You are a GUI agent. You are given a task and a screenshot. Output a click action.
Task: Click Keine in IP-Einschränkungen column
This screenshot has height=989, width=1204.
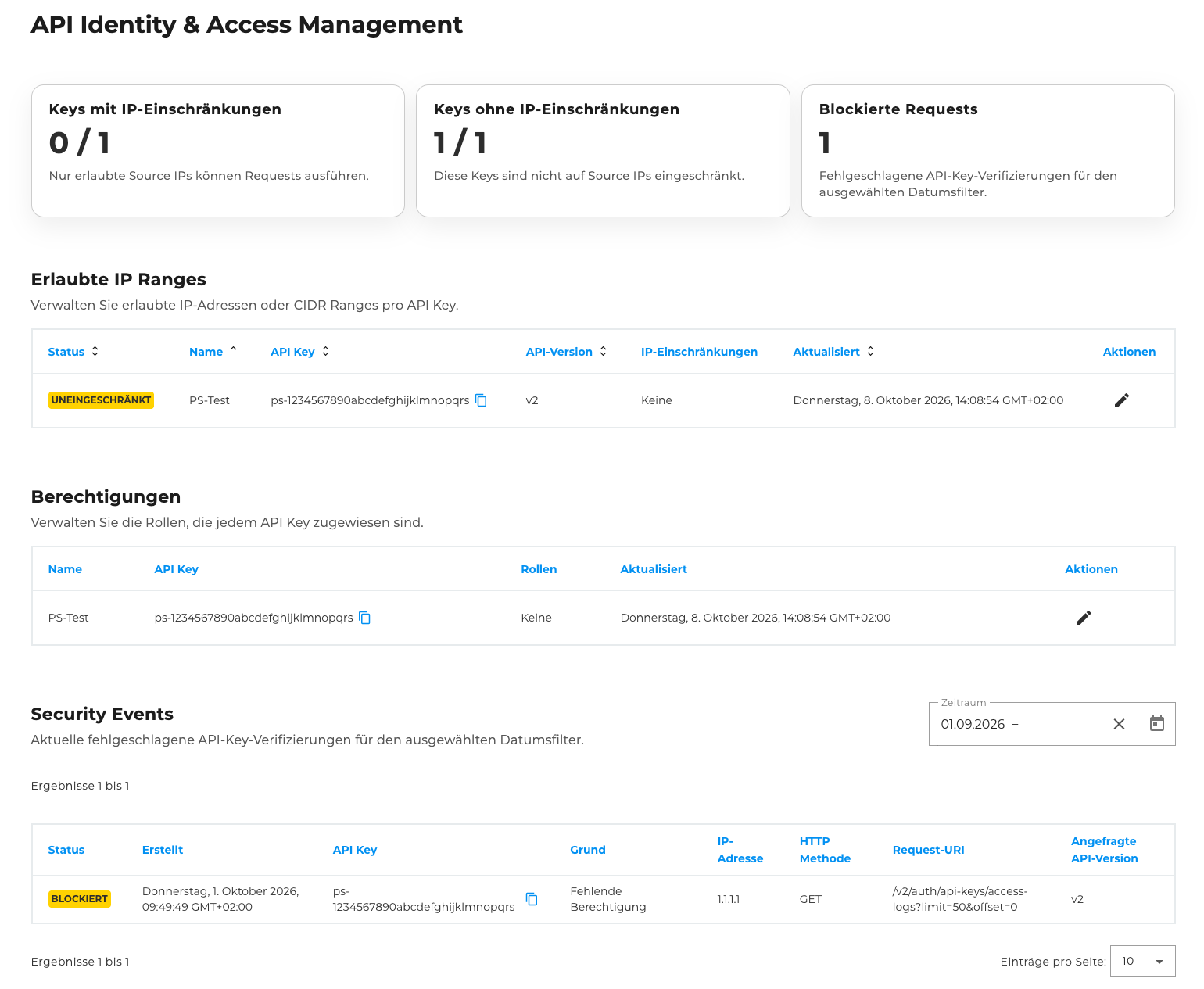pos(657,400)
